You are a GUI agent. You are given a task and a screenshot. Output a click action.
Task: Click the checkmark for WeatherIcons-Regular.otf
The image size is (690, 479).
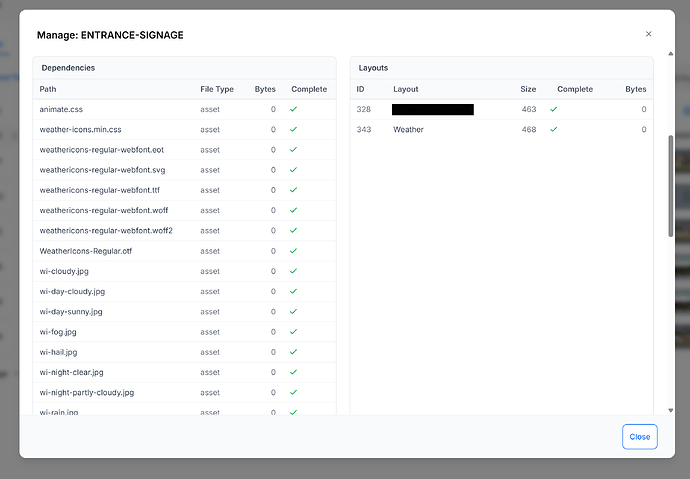coord(294,251)
